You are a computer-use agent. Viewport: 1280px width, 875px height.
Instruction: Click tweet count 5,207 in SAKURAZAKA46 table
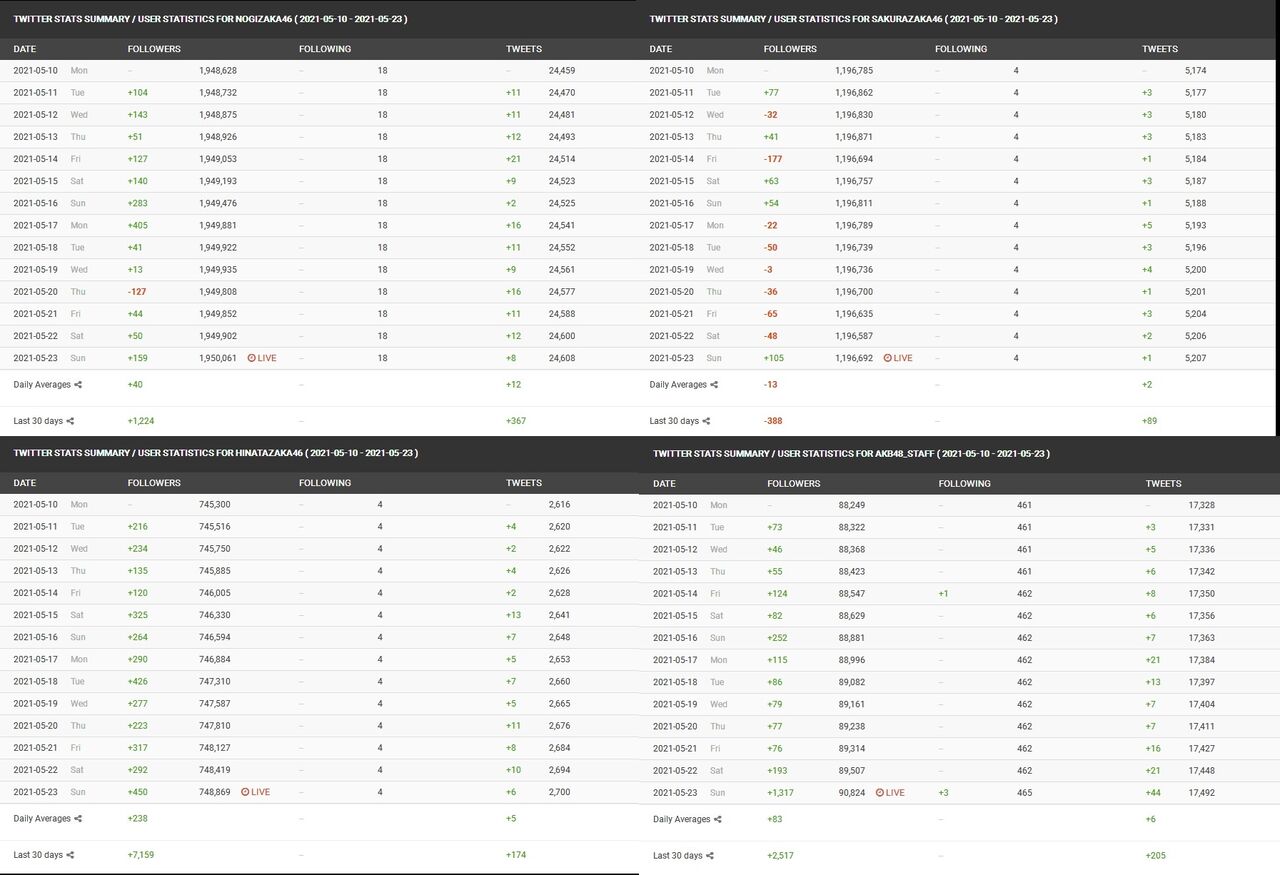pyautogui.click(x=1196, y=358)
